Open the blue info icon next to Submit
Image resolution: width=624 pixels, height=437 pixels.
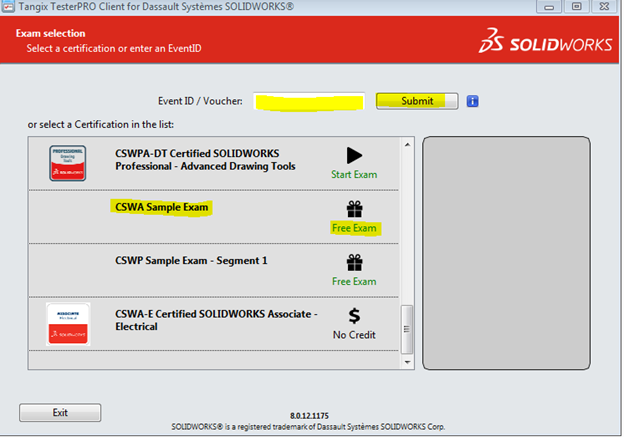(x=472, y=101)
